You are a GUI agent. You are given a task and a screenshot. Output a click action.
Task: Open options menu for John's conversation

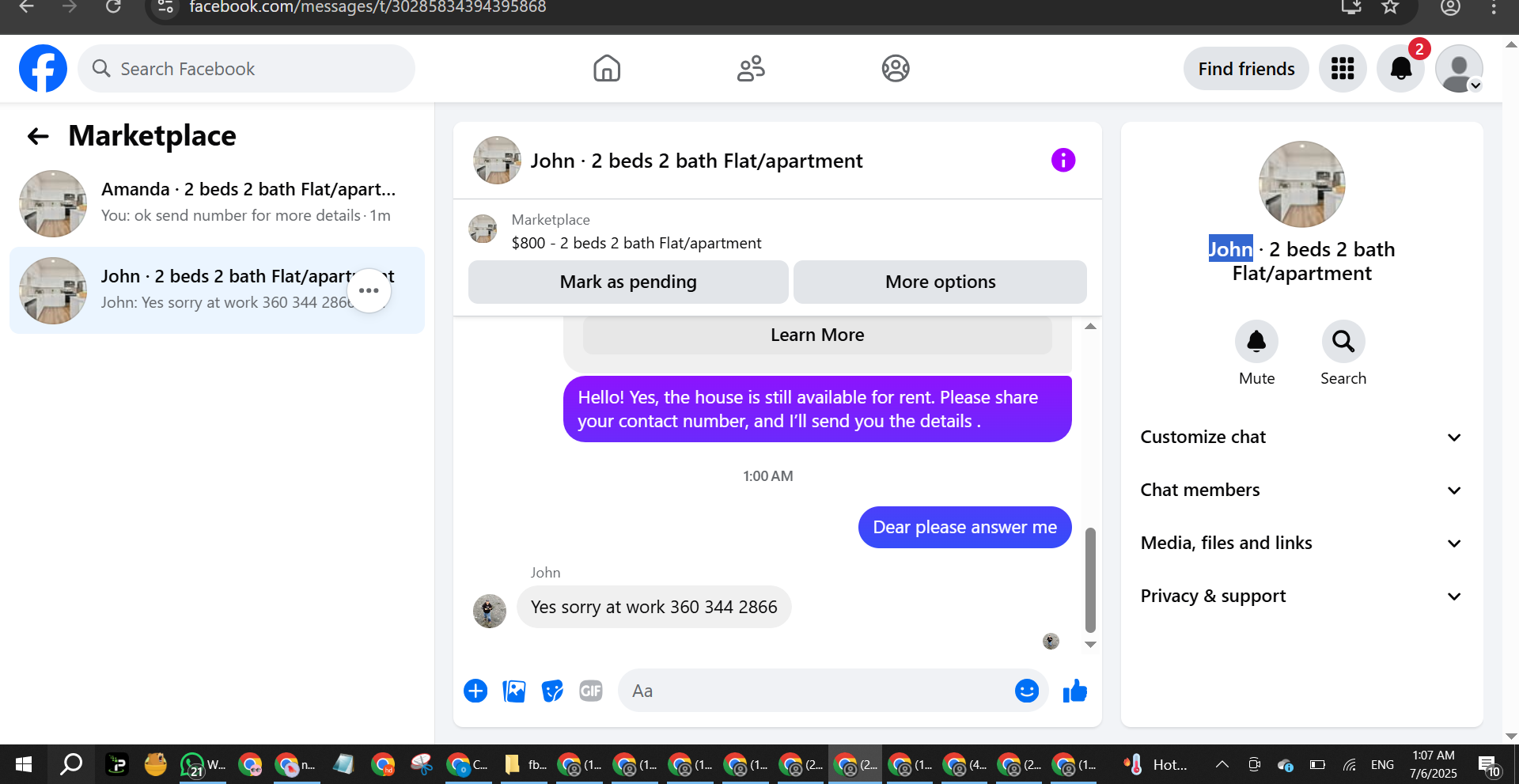[x=369, y=290]
